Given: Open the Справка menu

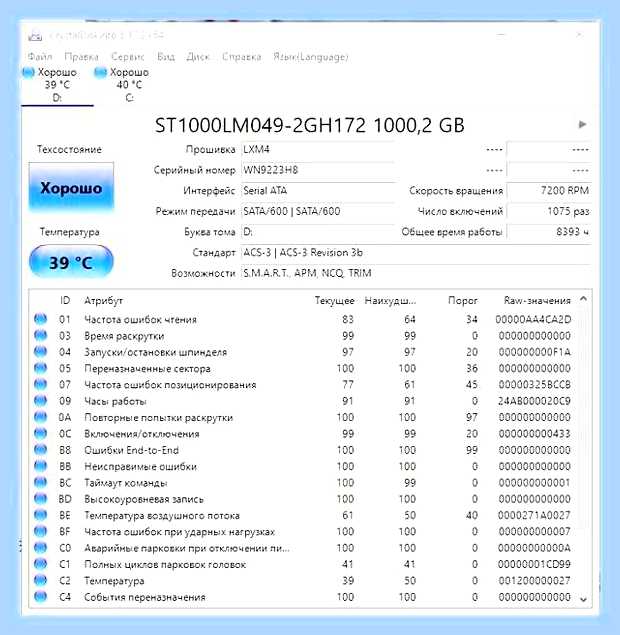Looking at the screenshot, I should [241, 56].
